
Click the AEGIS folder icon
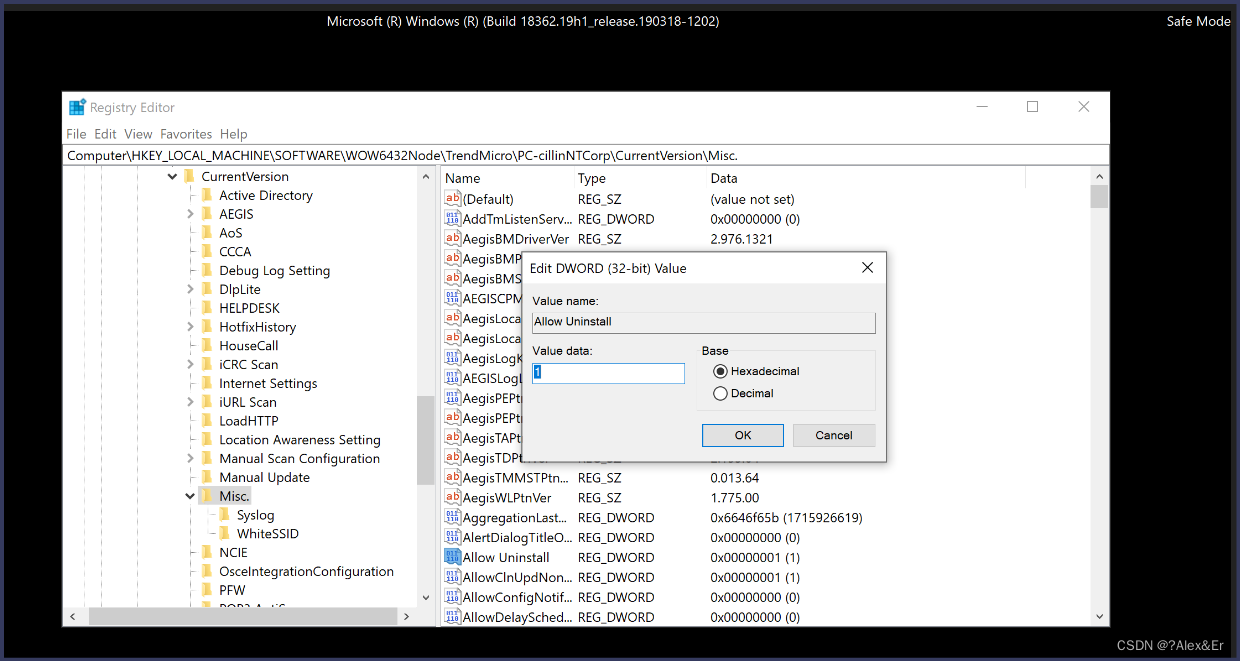[207, 214]
